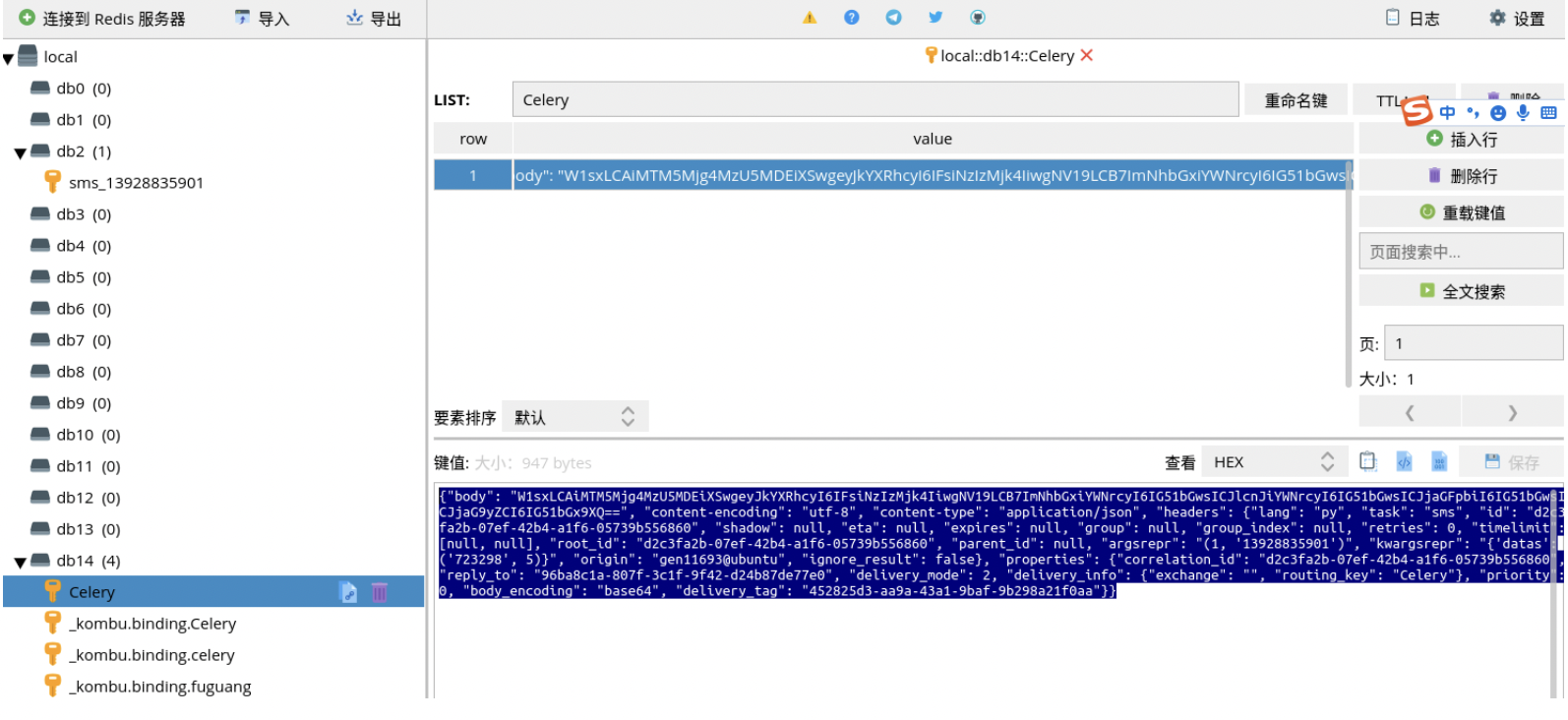Collapse the local server tree node

9,59
